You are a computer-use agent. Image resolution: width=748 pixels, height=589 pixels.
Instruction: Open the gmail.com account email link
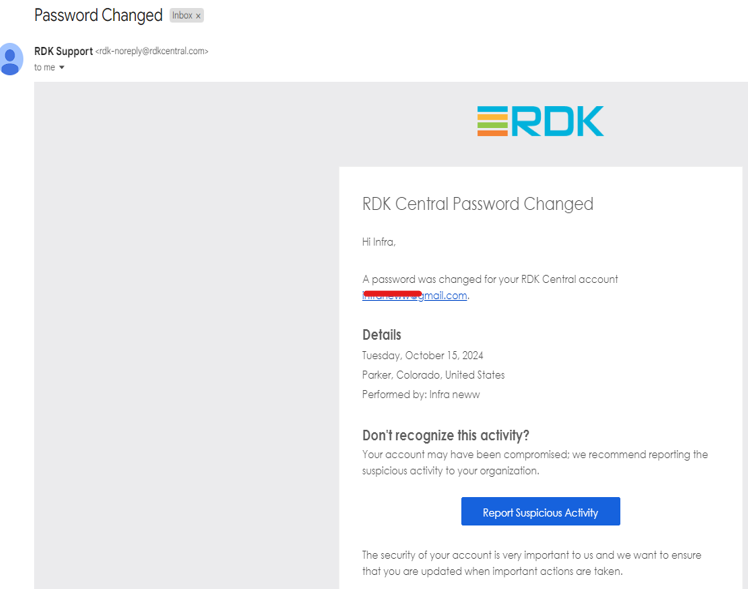coord(415,296)
